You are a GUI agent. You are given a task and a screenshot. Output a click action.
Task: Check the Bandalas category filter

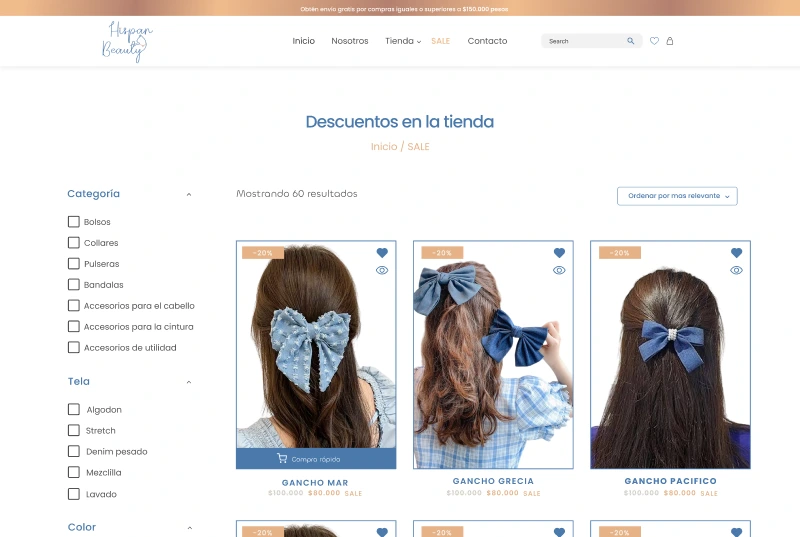(x=74, y=285)
